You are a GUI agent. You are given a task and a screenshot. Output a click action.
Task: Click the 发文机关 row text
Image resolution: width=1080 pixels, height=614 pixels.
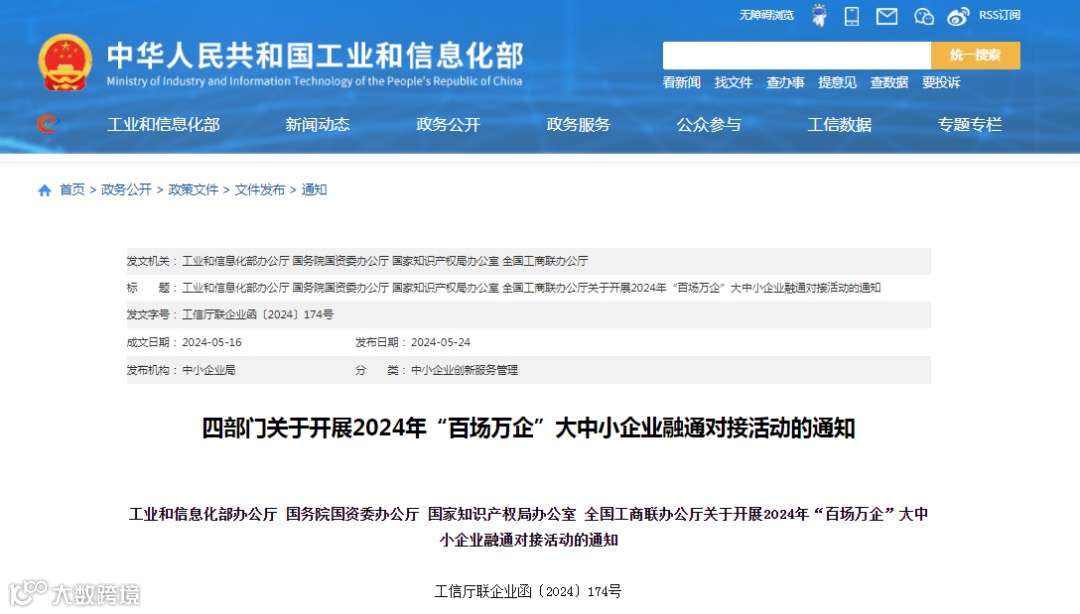(385, 261)
